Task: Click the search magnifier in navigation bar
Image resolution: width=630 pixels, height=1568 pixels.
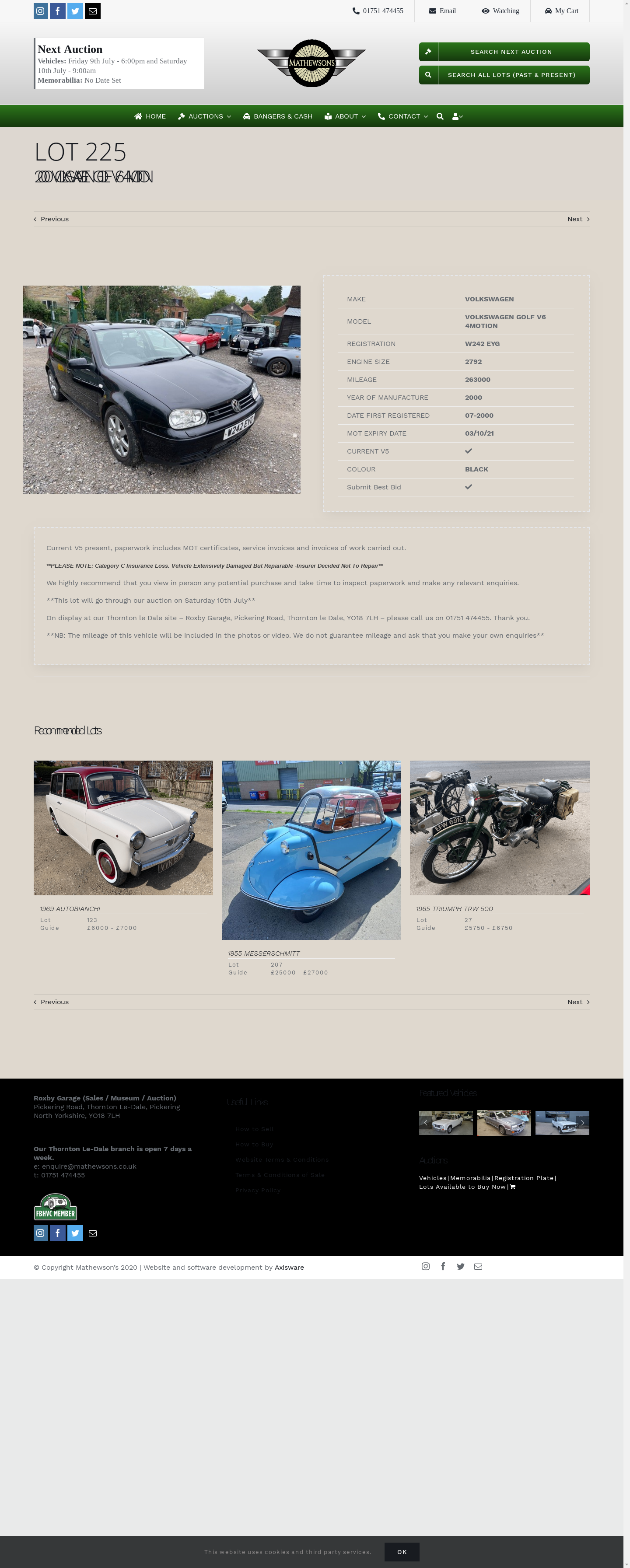Action: click(440, 116)
